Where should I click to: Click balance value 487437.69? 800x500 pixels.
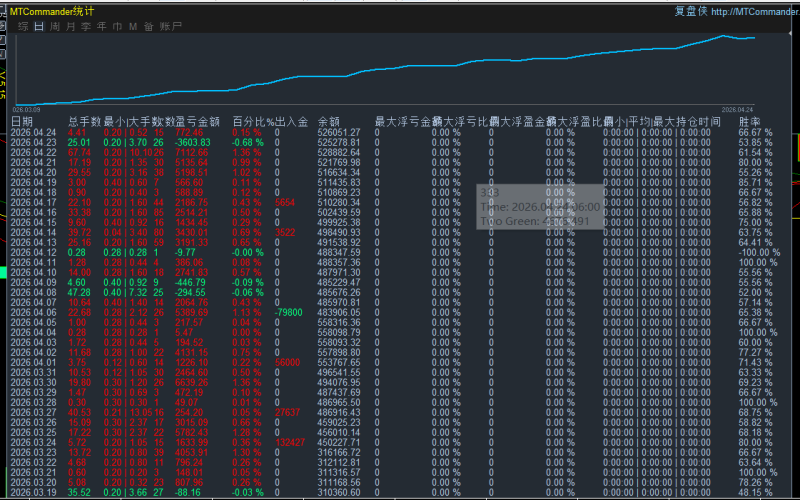339,393
